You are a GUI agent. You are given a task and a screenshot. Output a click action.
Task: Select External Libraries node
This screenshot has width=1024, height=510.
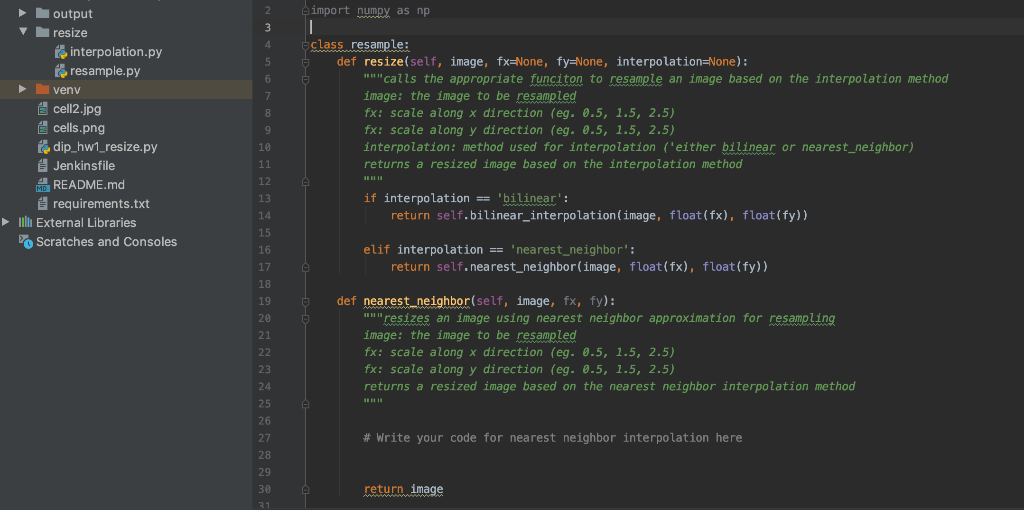86,222
